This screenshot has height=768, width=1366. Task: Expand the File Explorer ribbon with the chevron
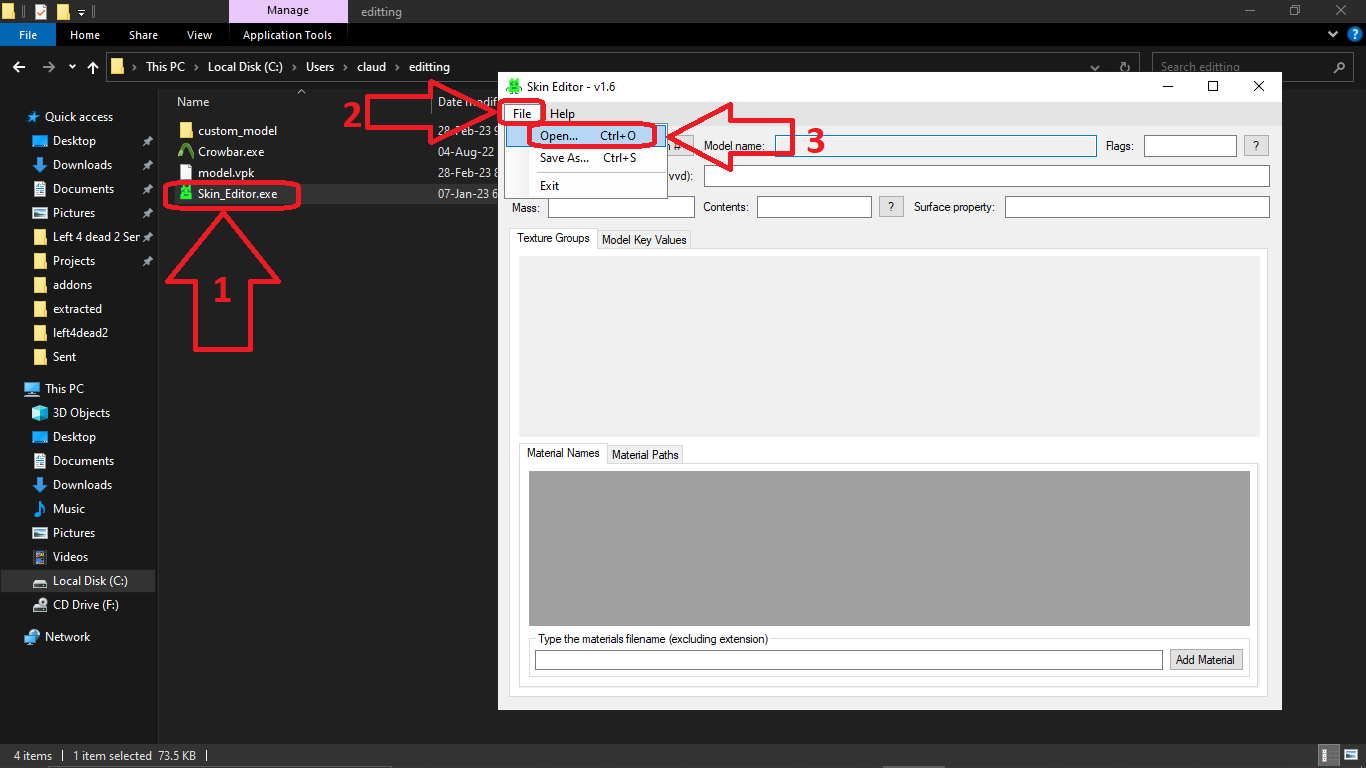point(1332,35)
